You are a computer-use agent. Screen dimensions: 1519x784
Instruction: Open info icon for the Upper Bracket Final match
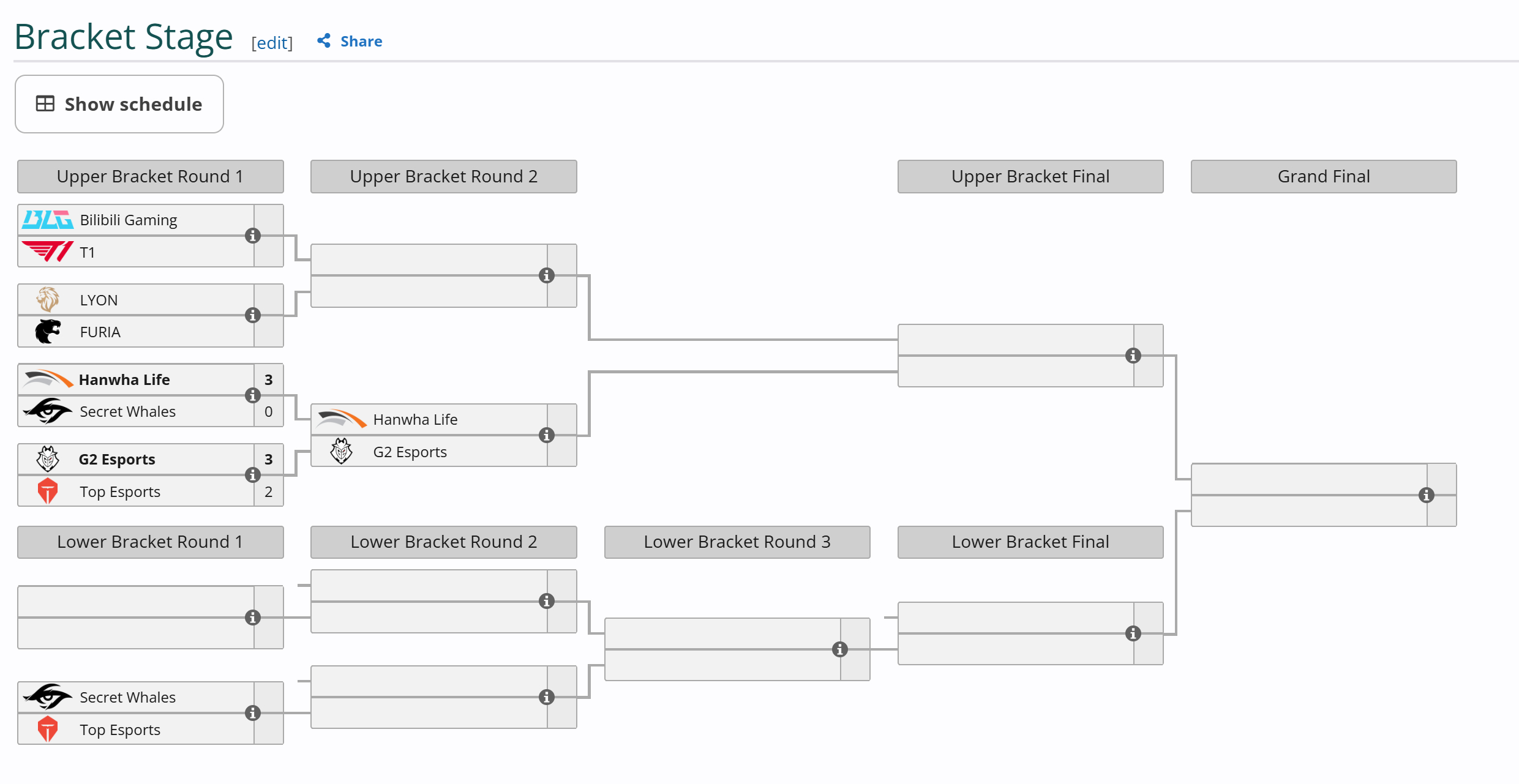[1133, 356]
